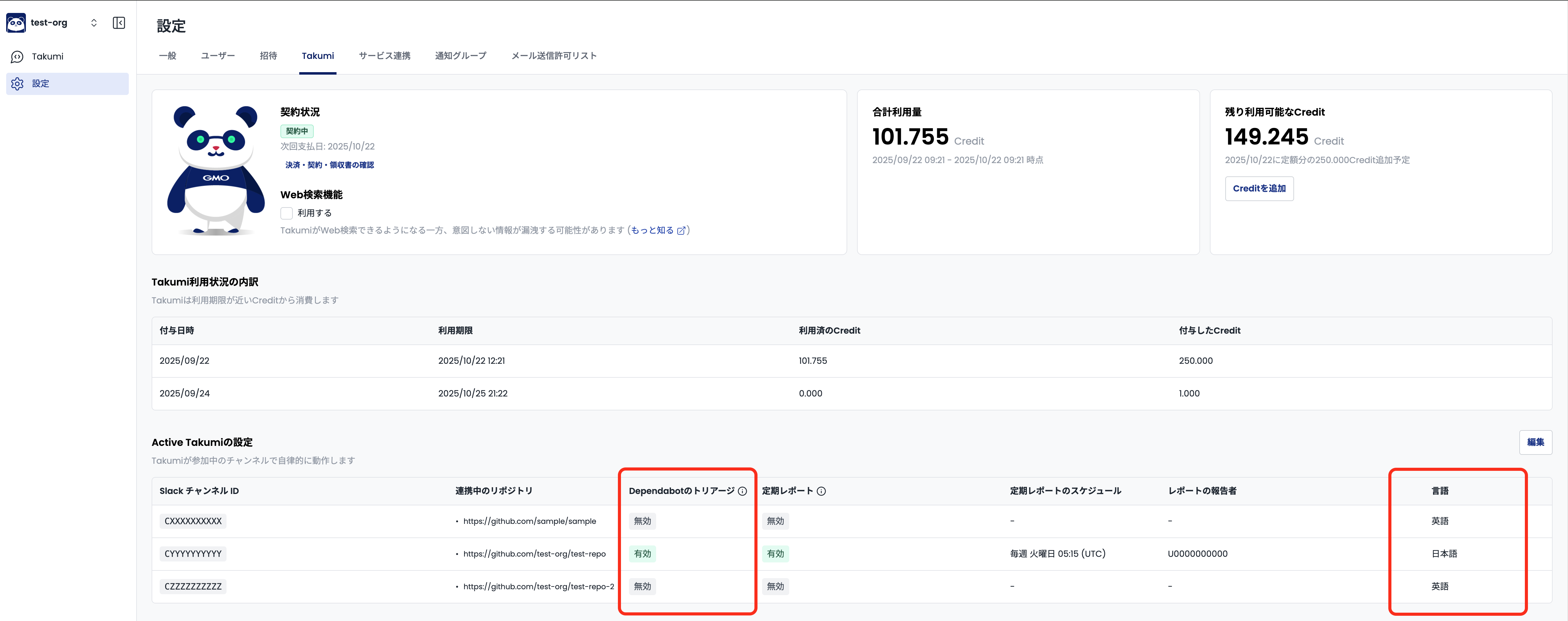
Task: Open the test-org/test-repo GitHub link
Action: (x=534, y=553)
